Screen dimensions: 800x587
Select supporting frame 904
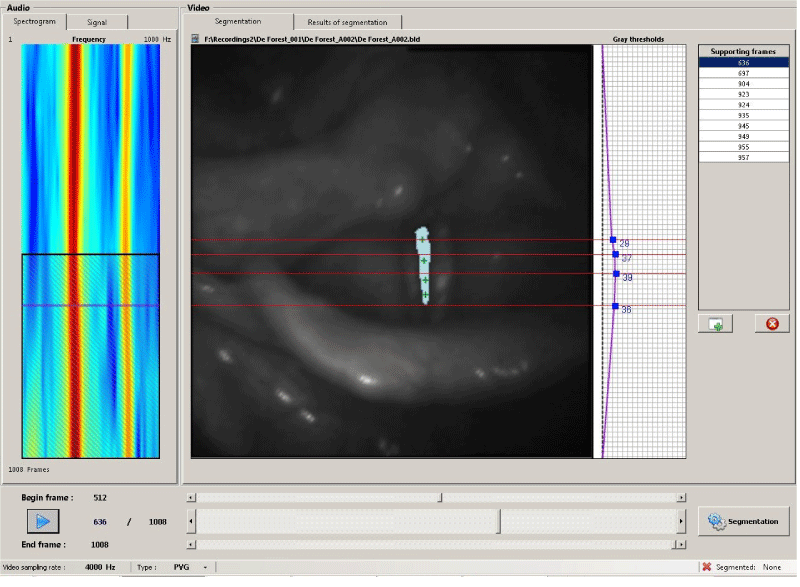coord(743,84)
